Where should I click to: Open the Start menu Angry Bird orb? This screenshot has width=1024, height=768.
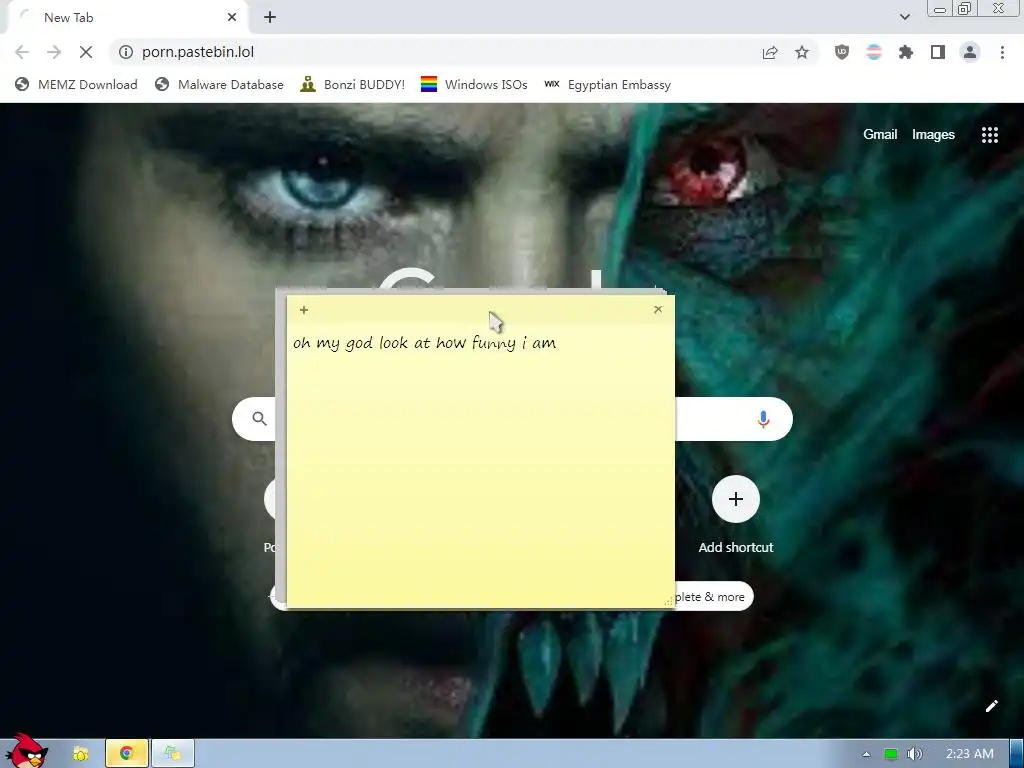click(26, 751)
